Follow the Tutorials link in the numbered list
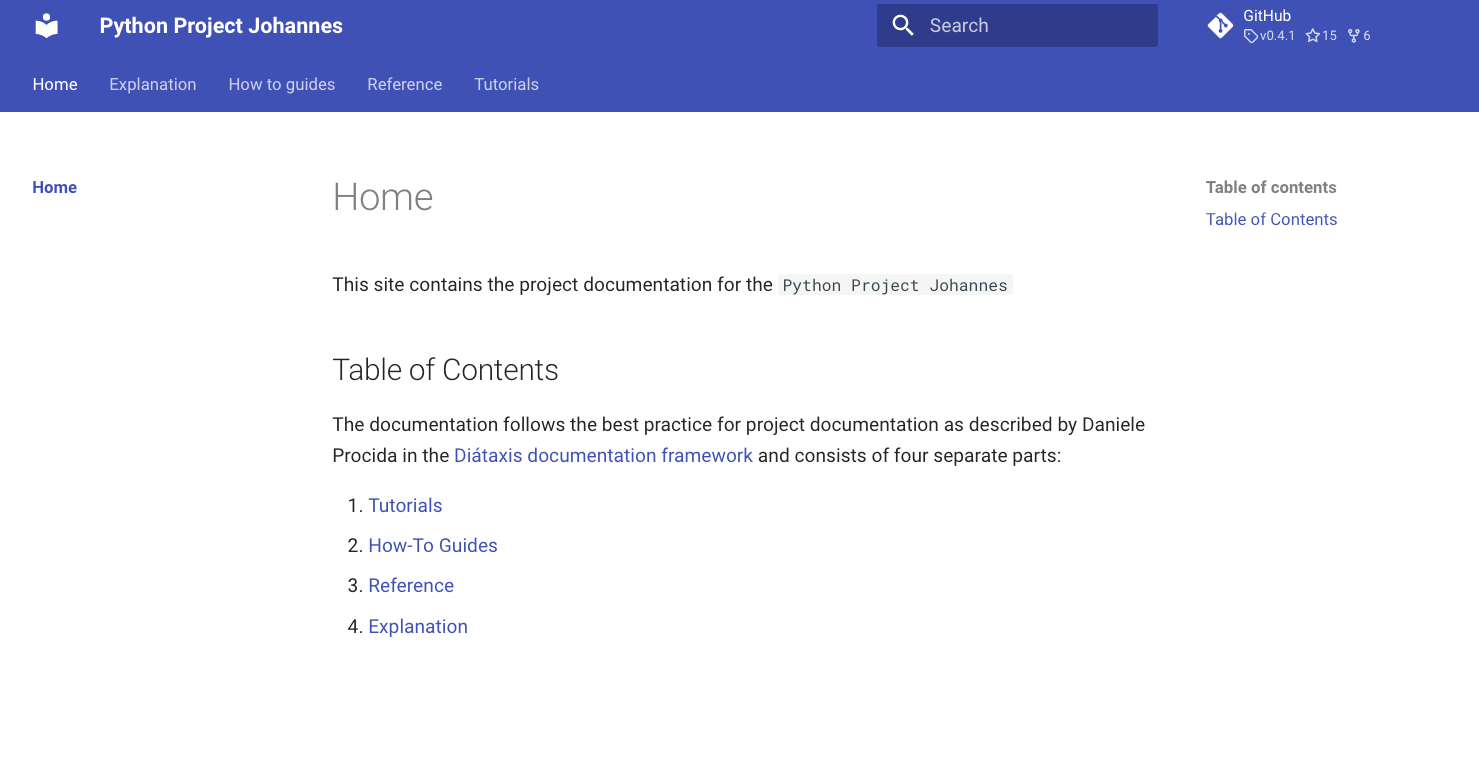The height and width of the screenshot is (759, 1479). click(405, 505)
